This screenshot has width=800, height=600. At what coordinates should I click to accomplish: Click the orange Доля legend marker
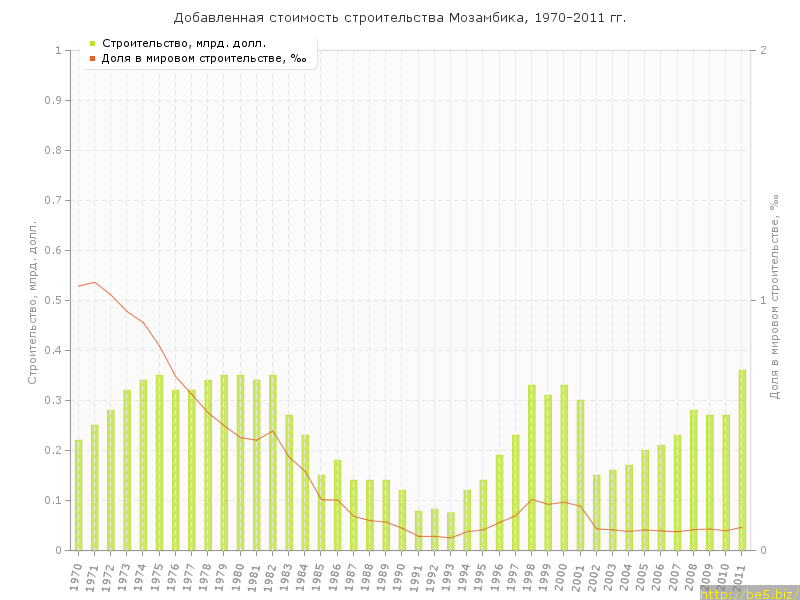pos(92,58)
